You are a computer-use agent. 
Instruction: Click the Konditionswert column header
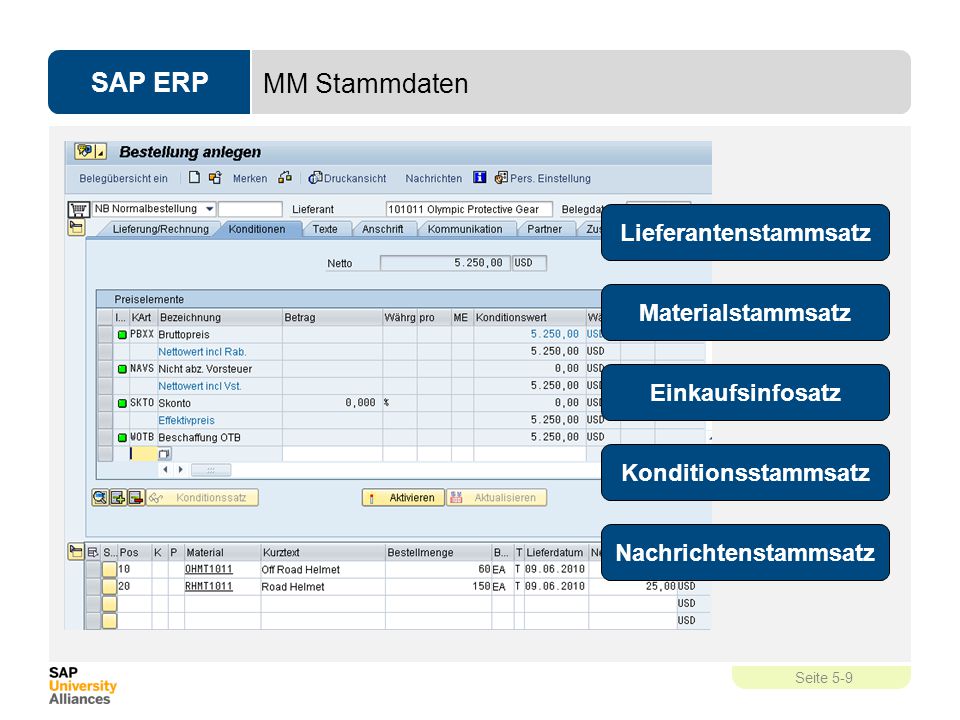(530, 317)
